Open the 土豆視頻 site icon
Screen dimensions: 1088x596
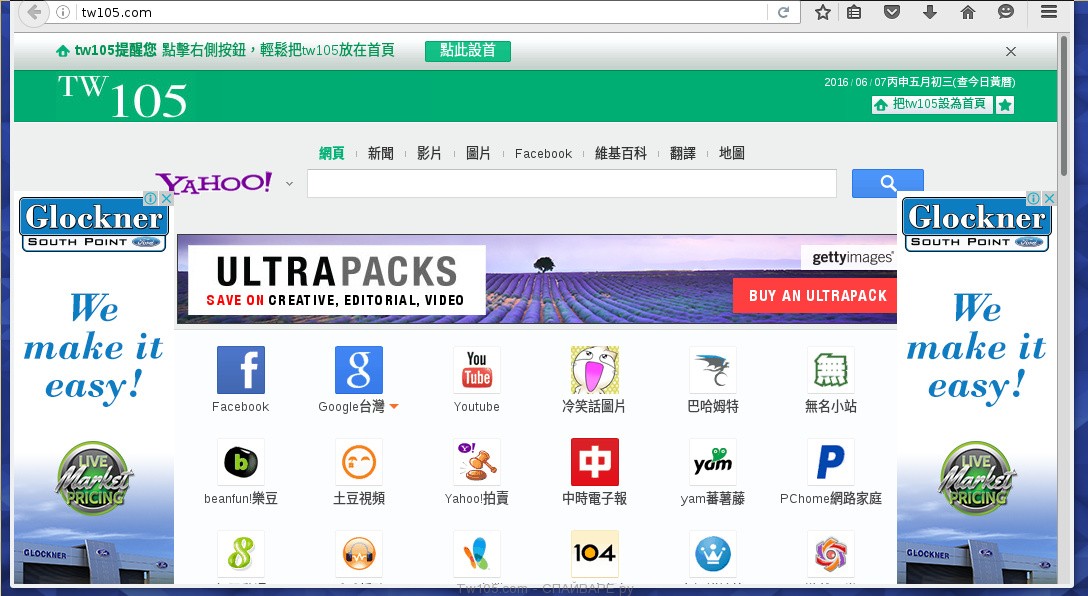pos(359,461)
